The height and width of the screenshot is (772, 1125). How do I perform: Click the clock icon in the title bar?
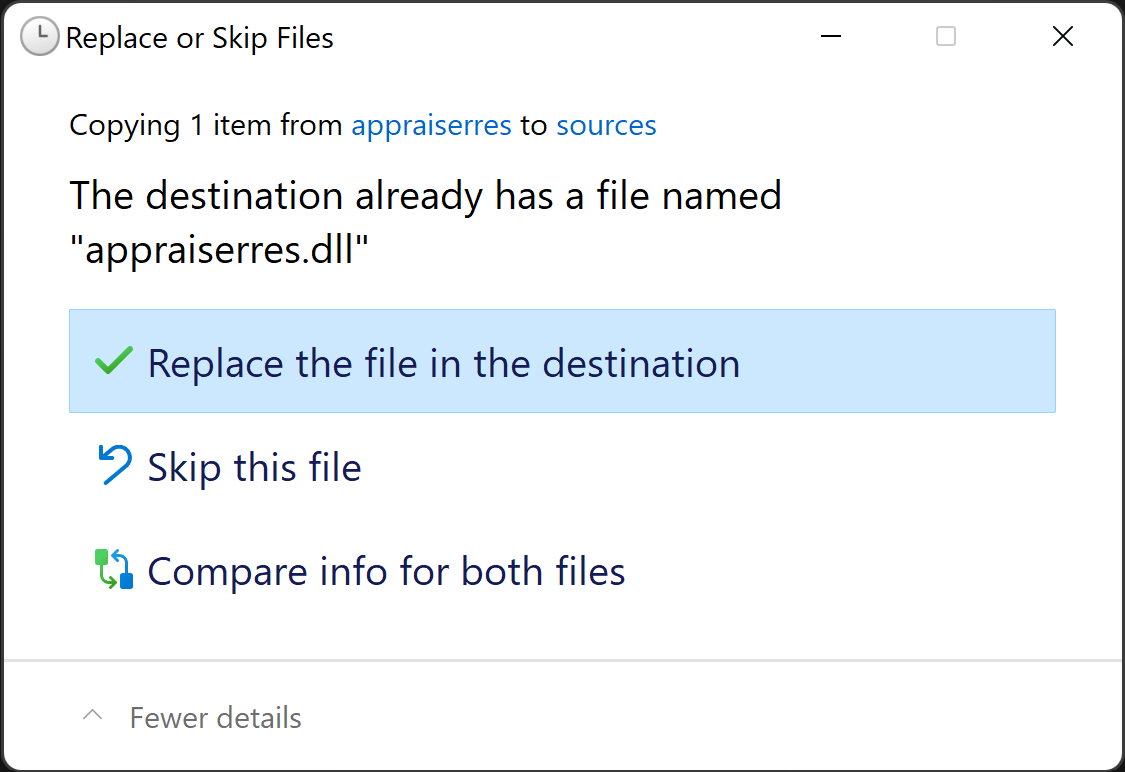[40, 38]
